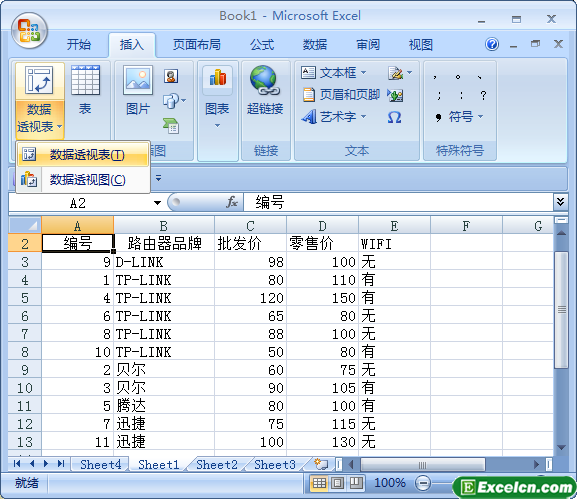Select cell containing 路由器品牌

[x=164, y=243]
